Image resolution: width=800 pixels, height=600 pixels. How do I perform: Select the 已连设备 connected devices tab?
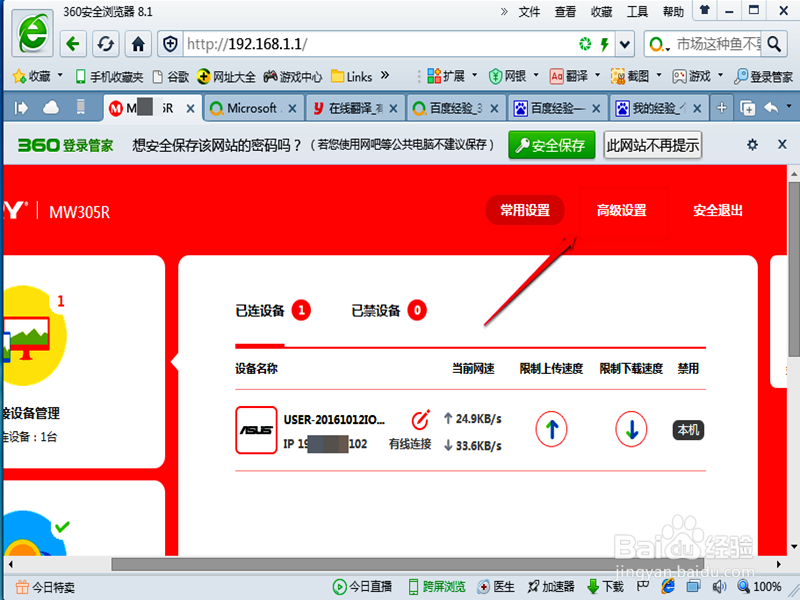pyautogui.click(x=273, y=311)
